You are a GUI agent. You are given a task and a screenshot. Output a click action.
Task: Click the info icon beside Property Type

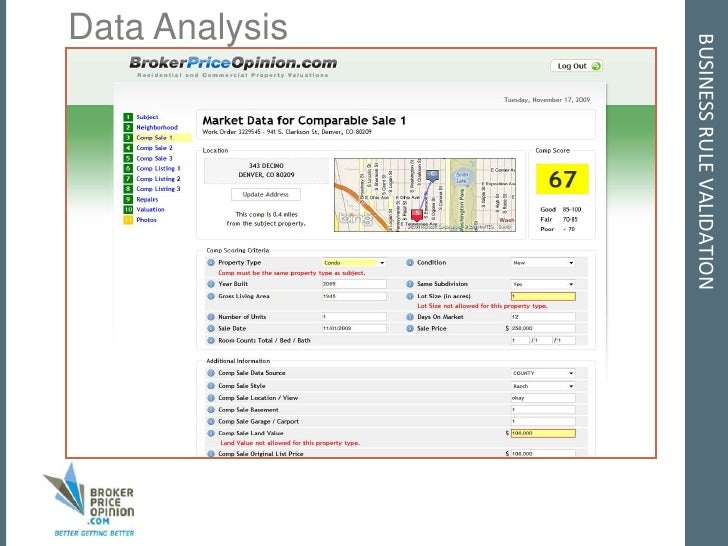click(211, 262)
